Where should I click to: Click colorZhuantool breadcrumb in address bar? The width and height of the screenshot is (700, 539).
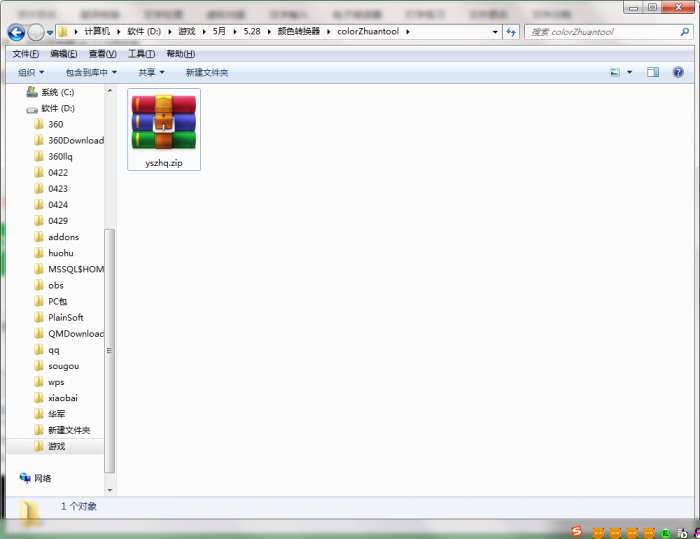[x=368, y=31]
